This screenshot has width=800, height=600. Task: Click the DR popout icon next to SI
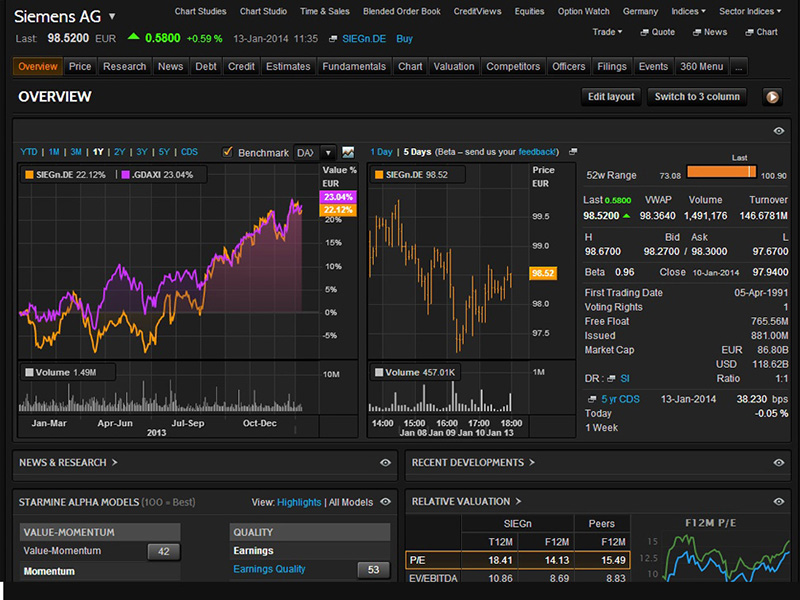point(612,378)
